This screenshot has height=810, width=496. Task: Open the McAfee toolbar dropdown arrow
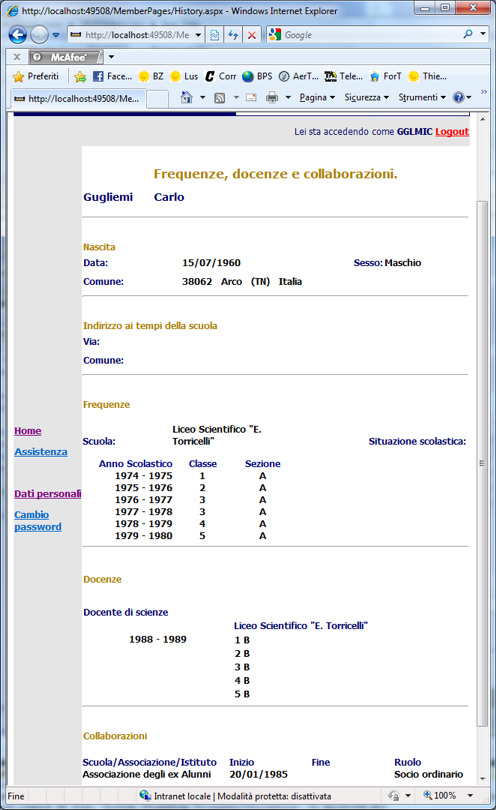pyautogui.click(x=111, y=57)
